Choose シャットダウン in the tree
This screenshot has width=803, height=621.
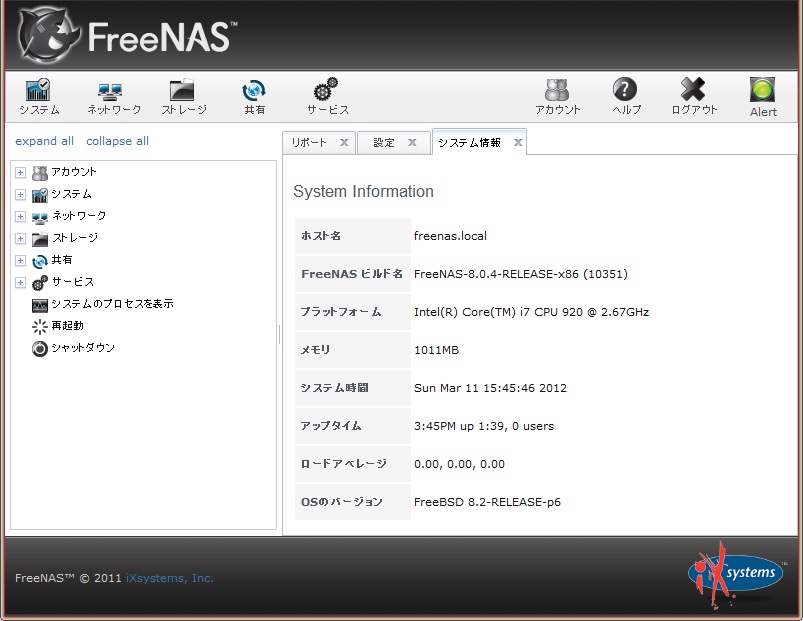point(83,348)
